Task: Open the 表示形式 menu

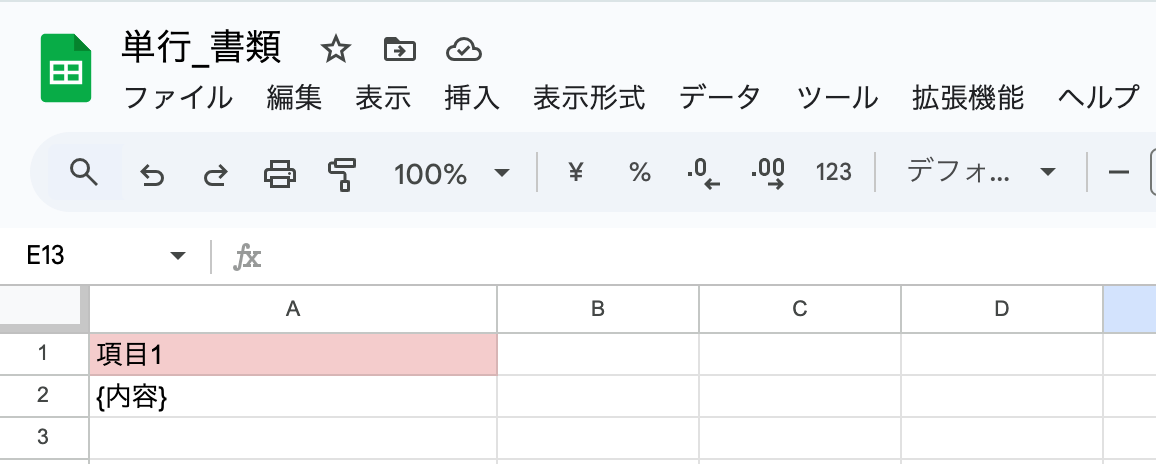Action: tap(589, 98)
